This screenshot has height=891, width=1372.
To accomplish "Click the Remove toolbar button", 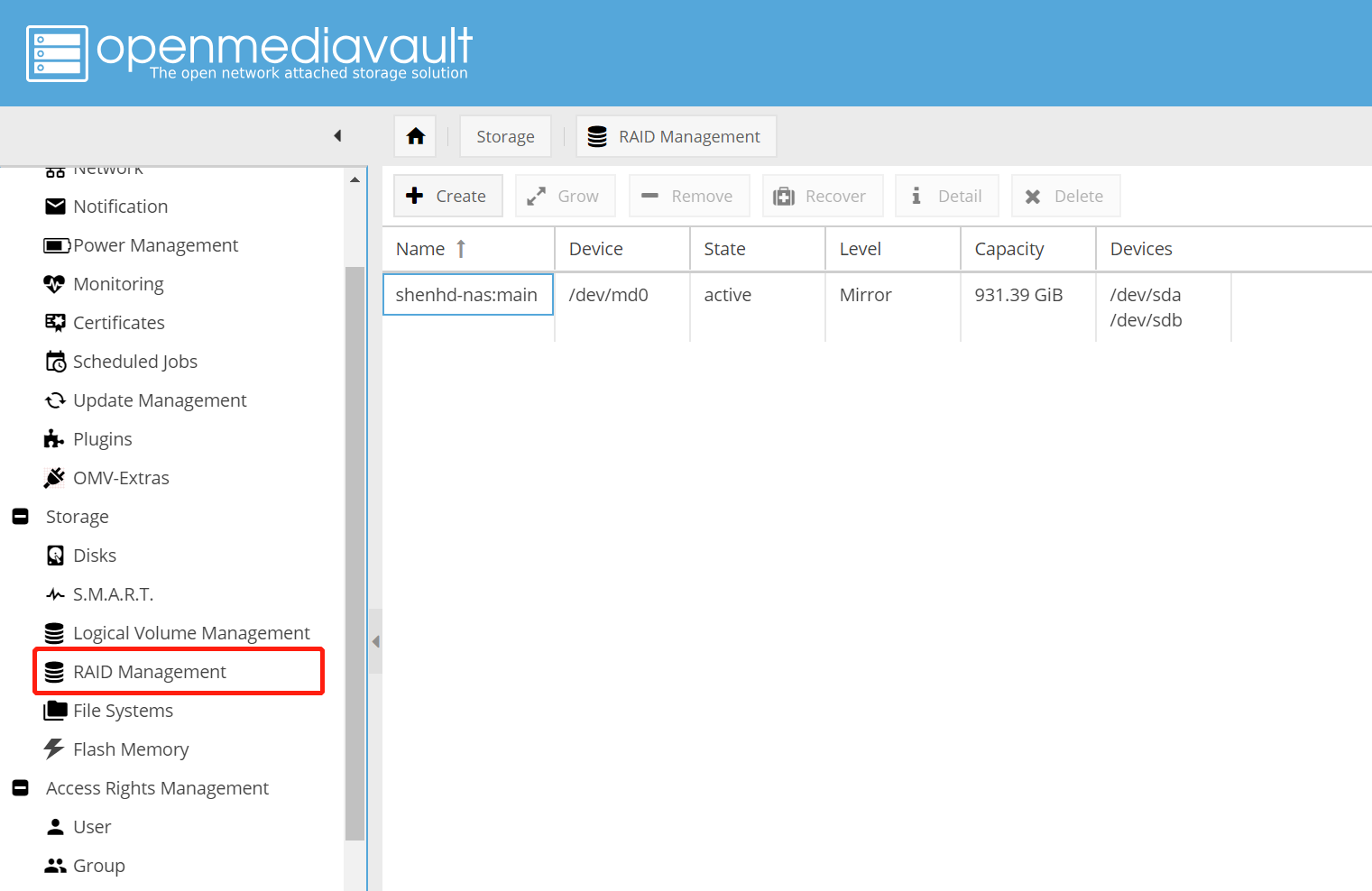I will [x=688, y=196].
